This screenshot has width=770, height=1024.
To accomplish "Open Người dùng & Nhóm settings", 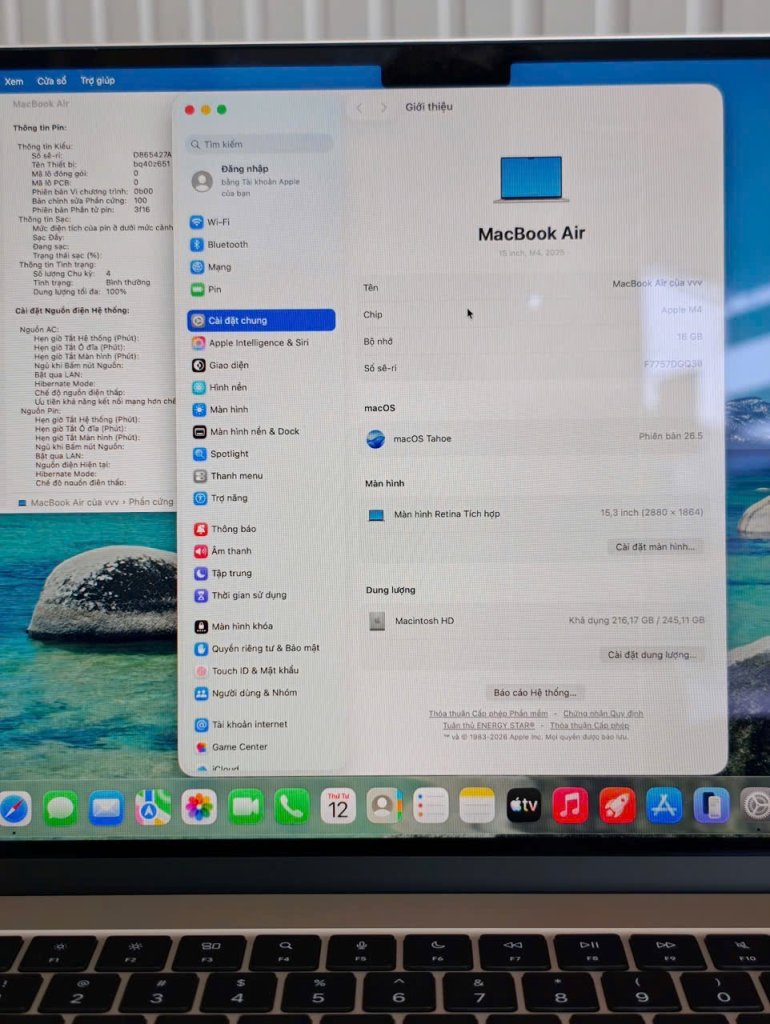I will [x=246, y=693].
